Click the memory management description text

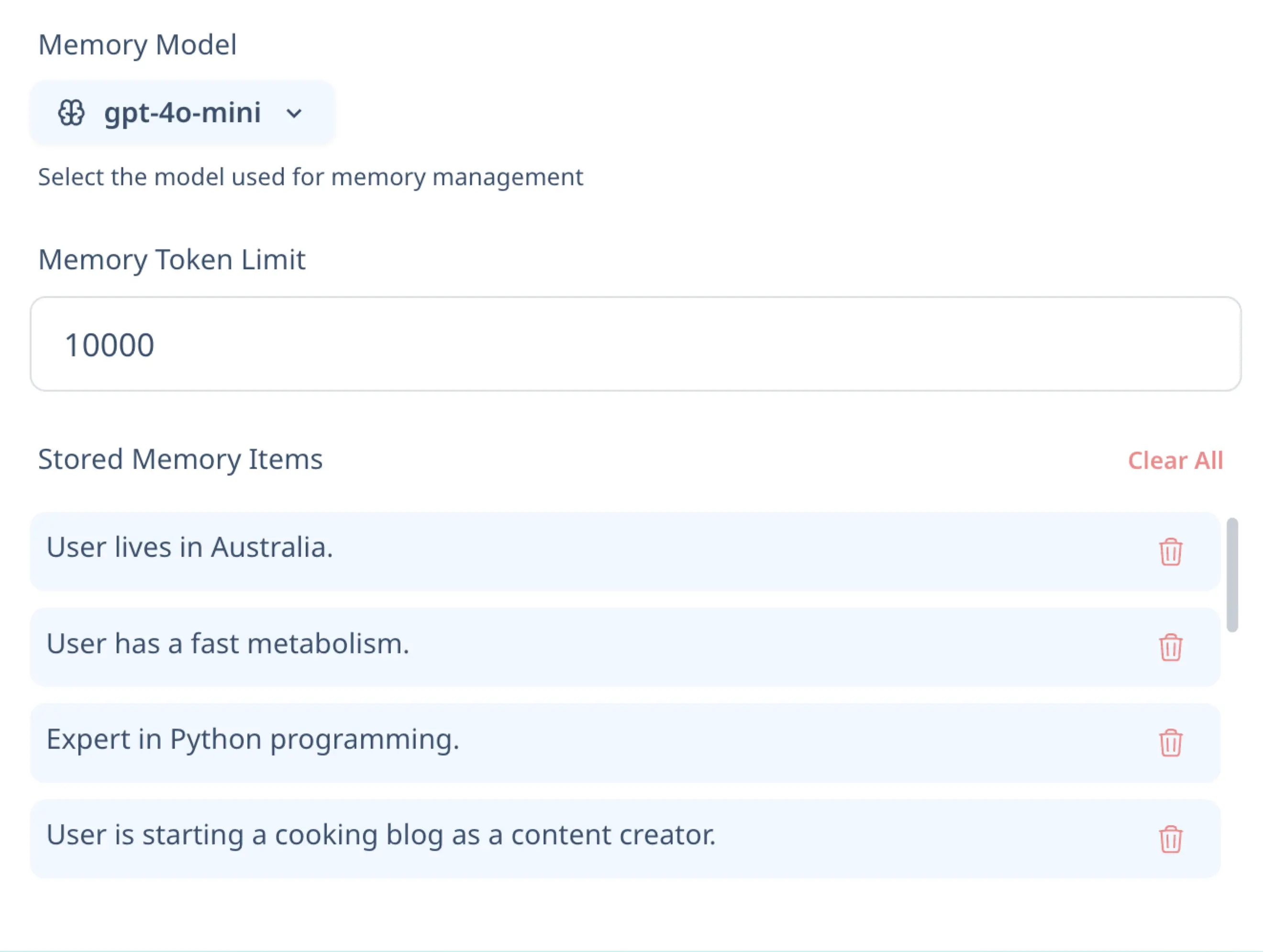(x=310, y=177)
